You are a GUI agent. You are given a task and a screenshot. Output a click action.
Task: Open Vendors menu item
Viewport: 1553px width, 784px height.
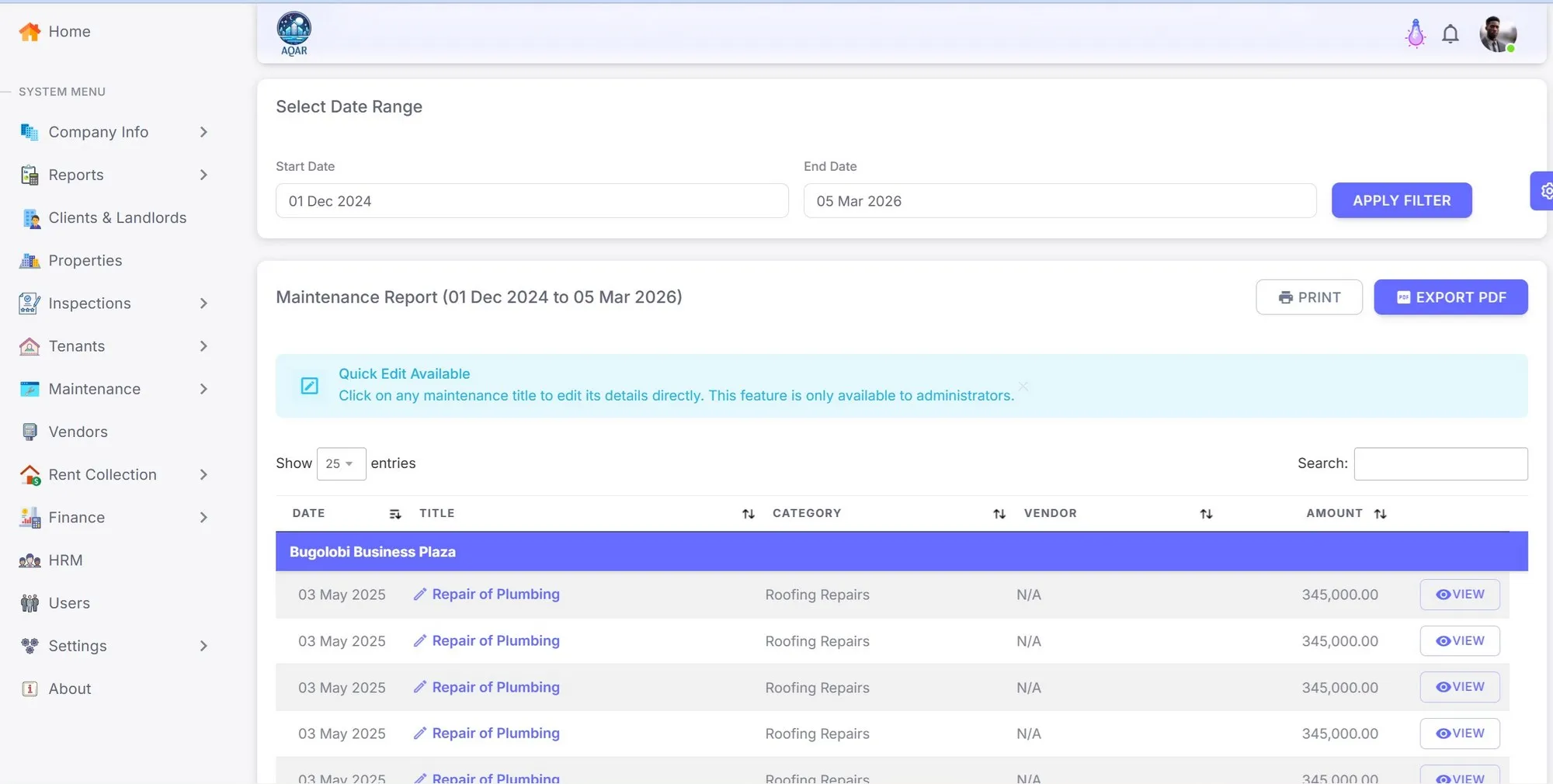coord(78,432)
